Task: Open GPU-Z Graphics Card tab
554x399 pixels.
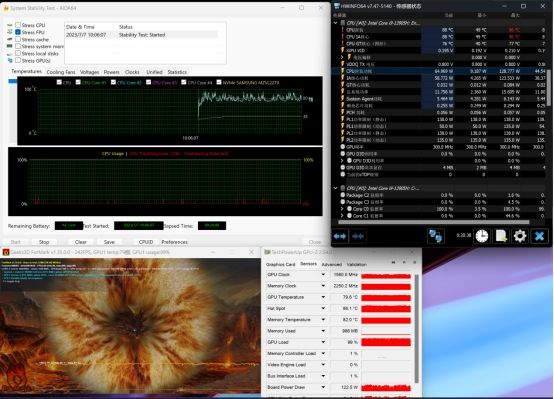Action: coord(280,264)
